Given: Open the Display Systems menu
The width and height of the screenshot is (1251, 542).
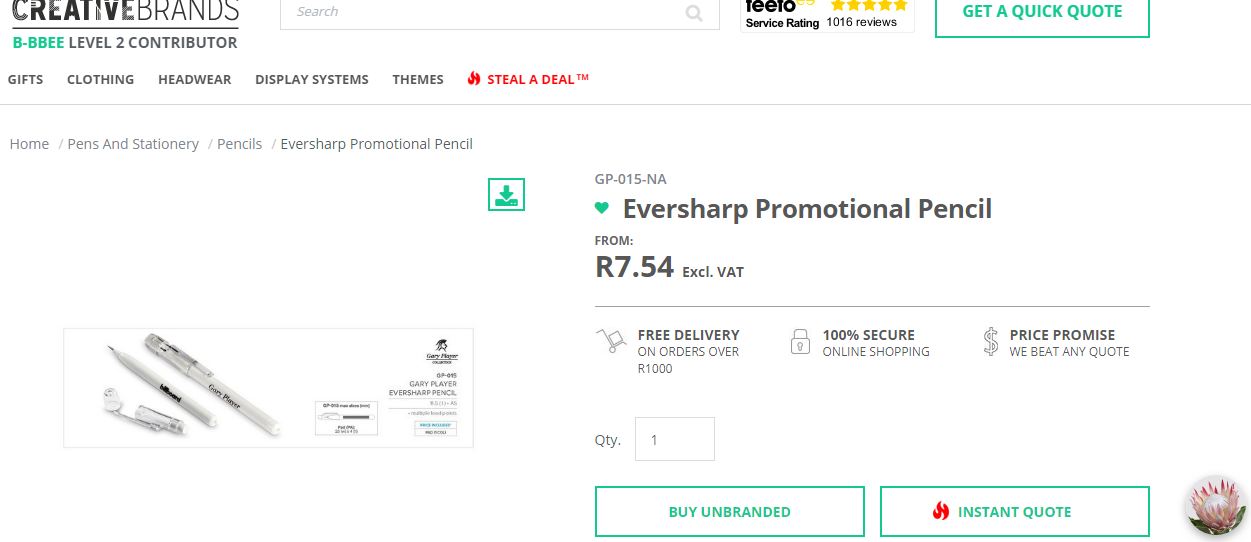Looking at the screenshot, I should 311,79.
